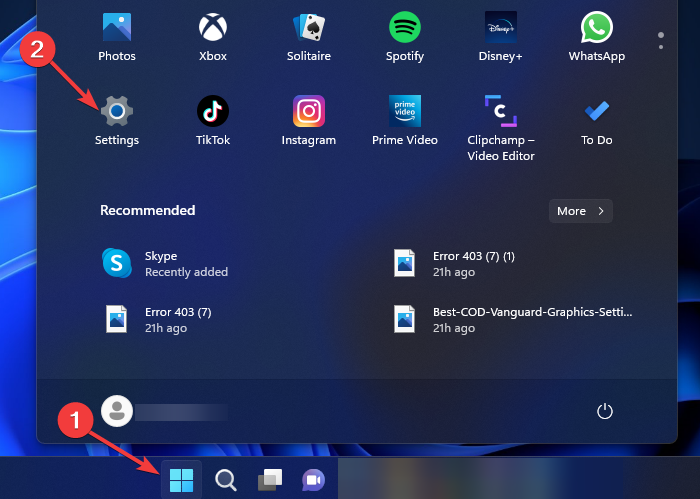700x499 pixels.
Task: Launch TikTok
Action: [213, 121]
